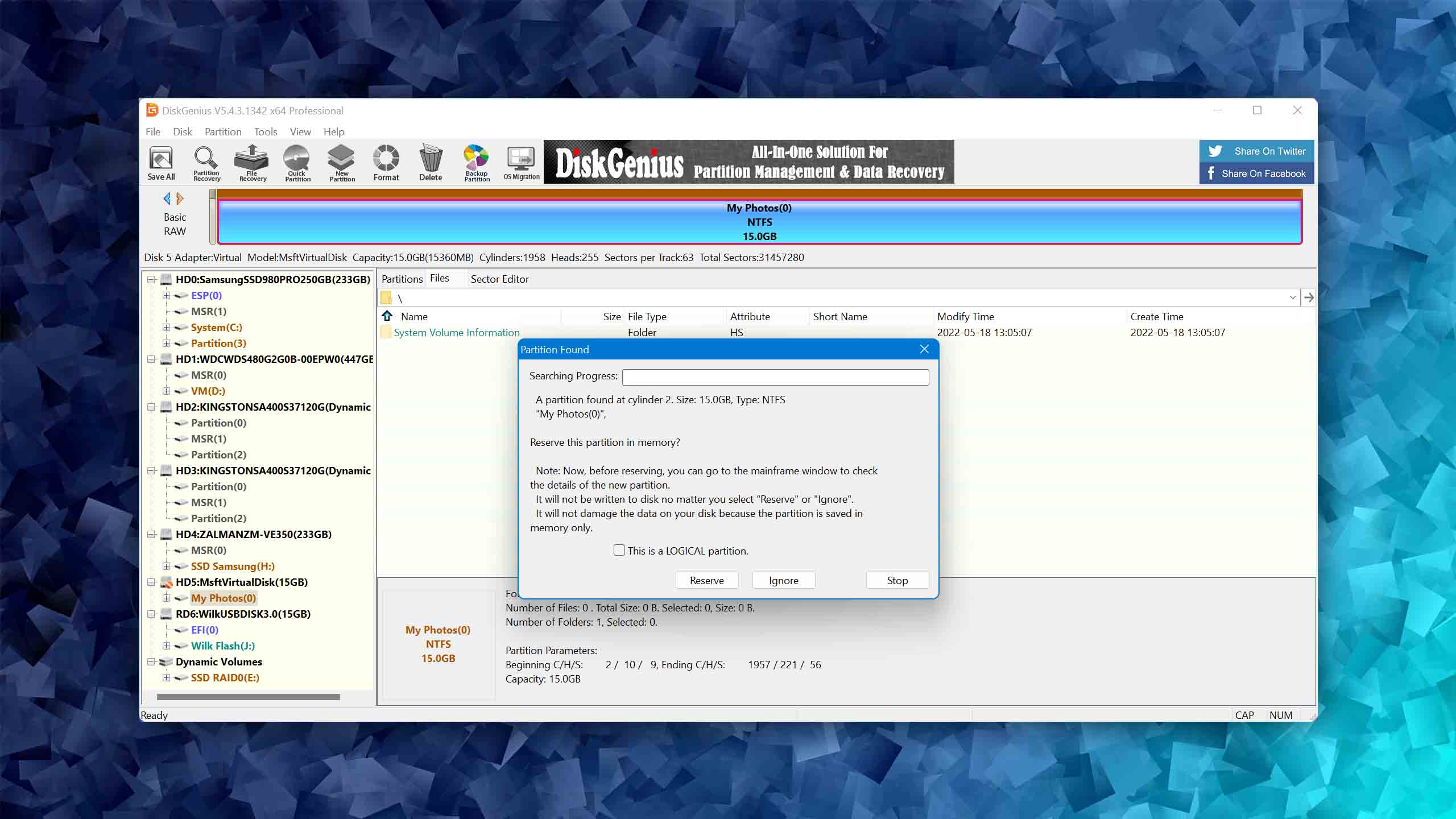Open System Volume Information folder name

(x=457, y=333)
